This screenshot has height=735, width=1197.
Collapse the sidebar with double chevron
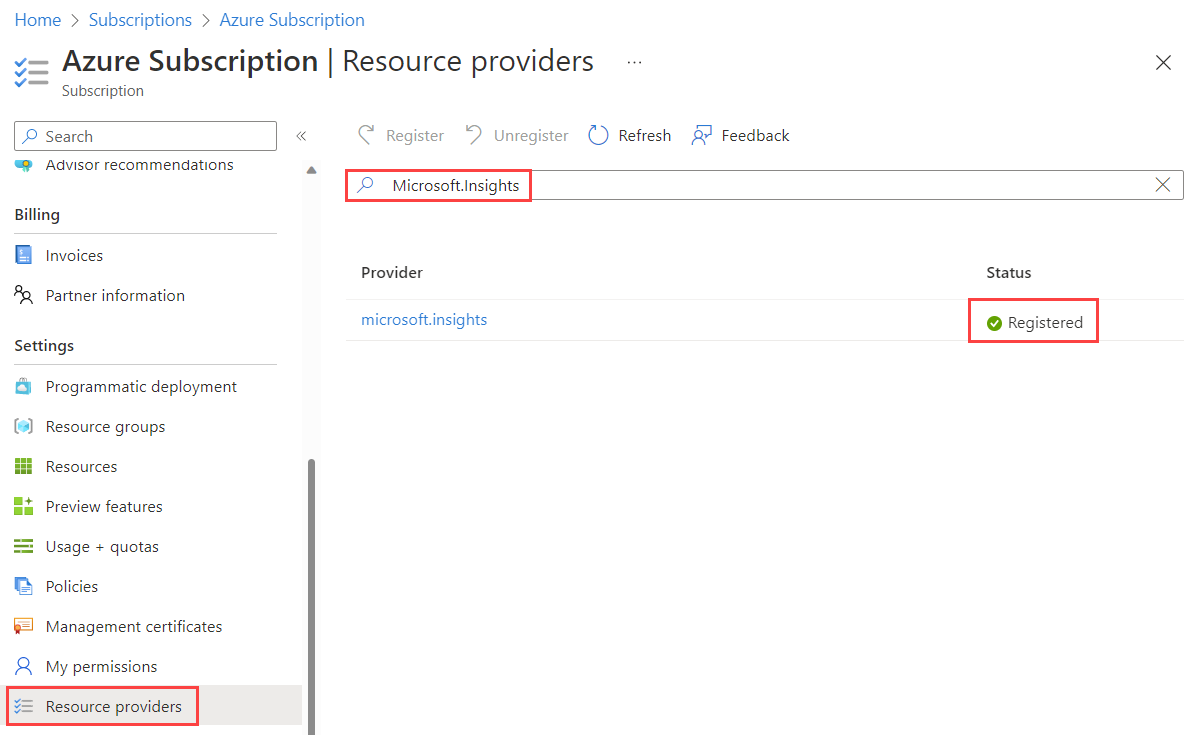click(x=301, y=136)
